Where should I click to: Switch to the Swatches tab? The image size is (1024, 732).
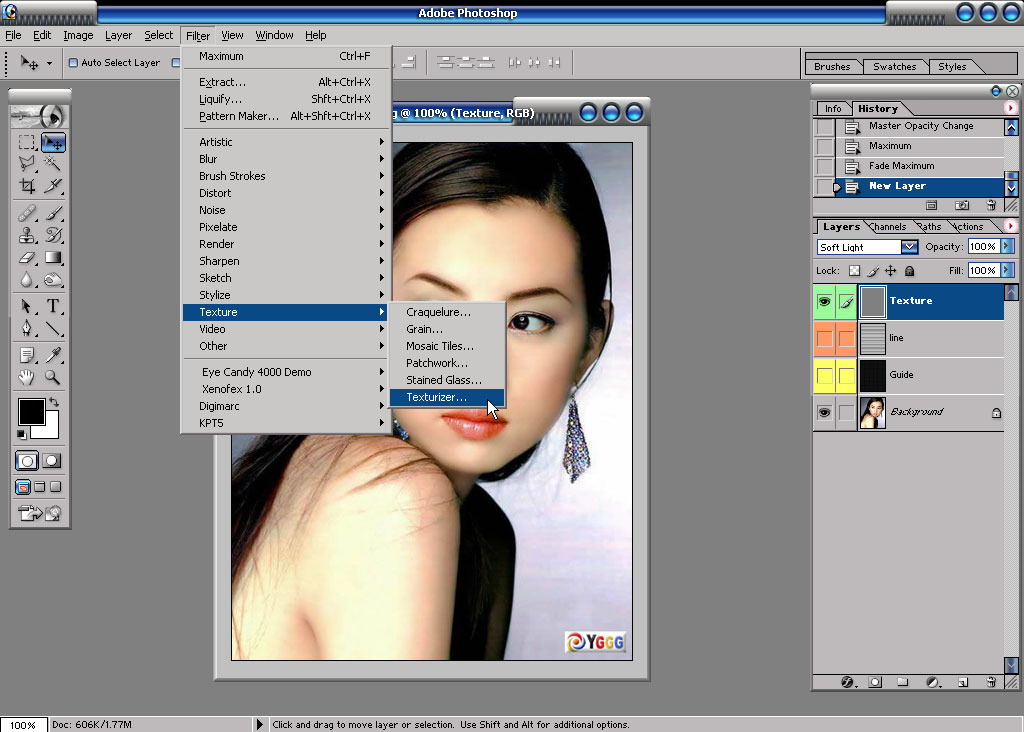894,67
